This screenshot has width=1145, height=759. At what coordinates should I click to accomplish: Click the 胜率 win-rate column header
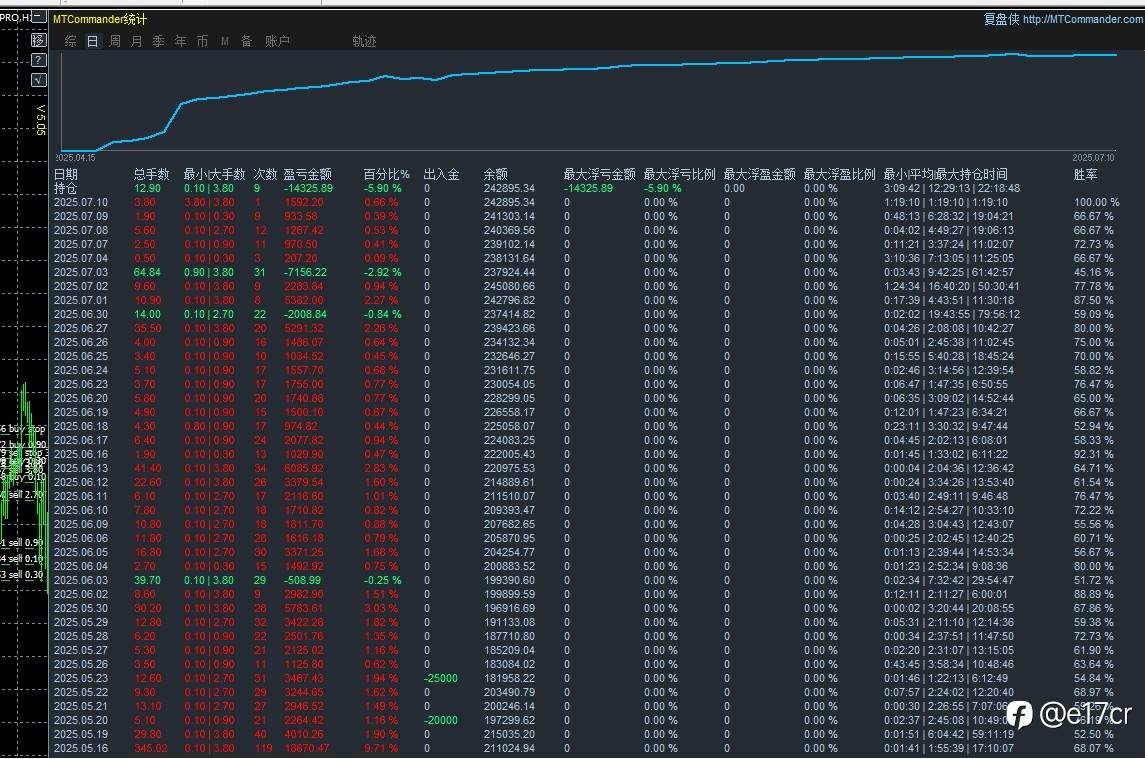coord(1085,174)
